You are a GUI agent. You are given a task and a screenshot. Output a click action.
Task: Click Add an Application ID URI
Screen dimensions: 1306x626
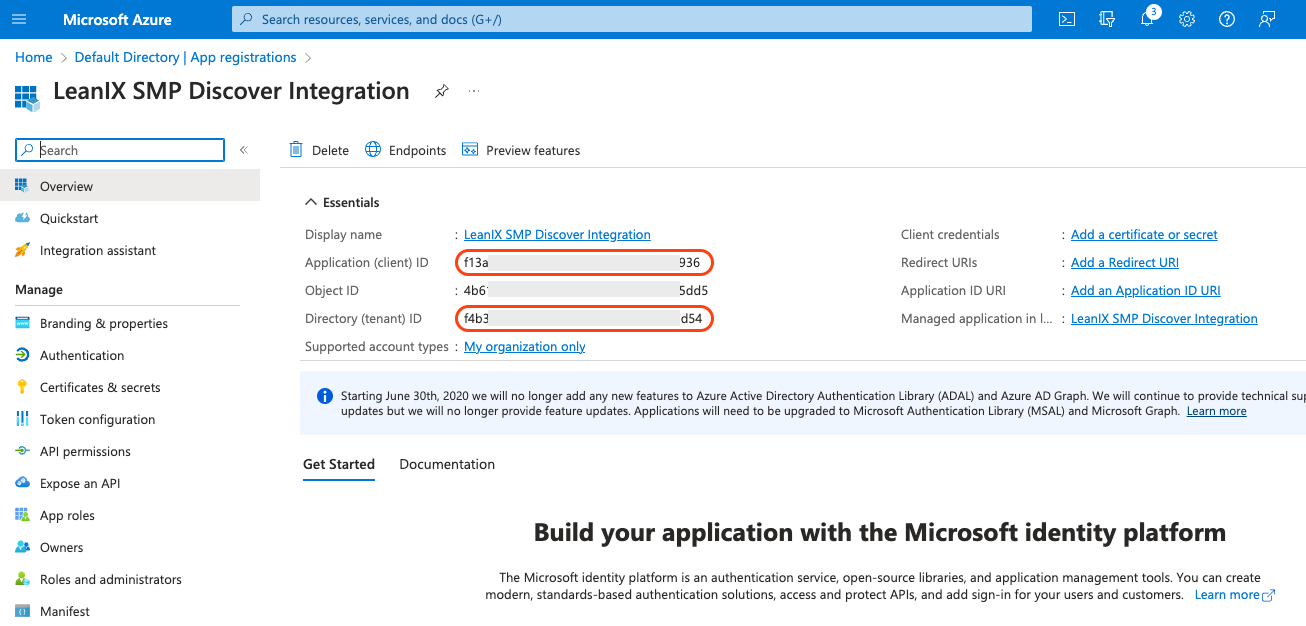pyautogui.click(x=1146, y=291)
